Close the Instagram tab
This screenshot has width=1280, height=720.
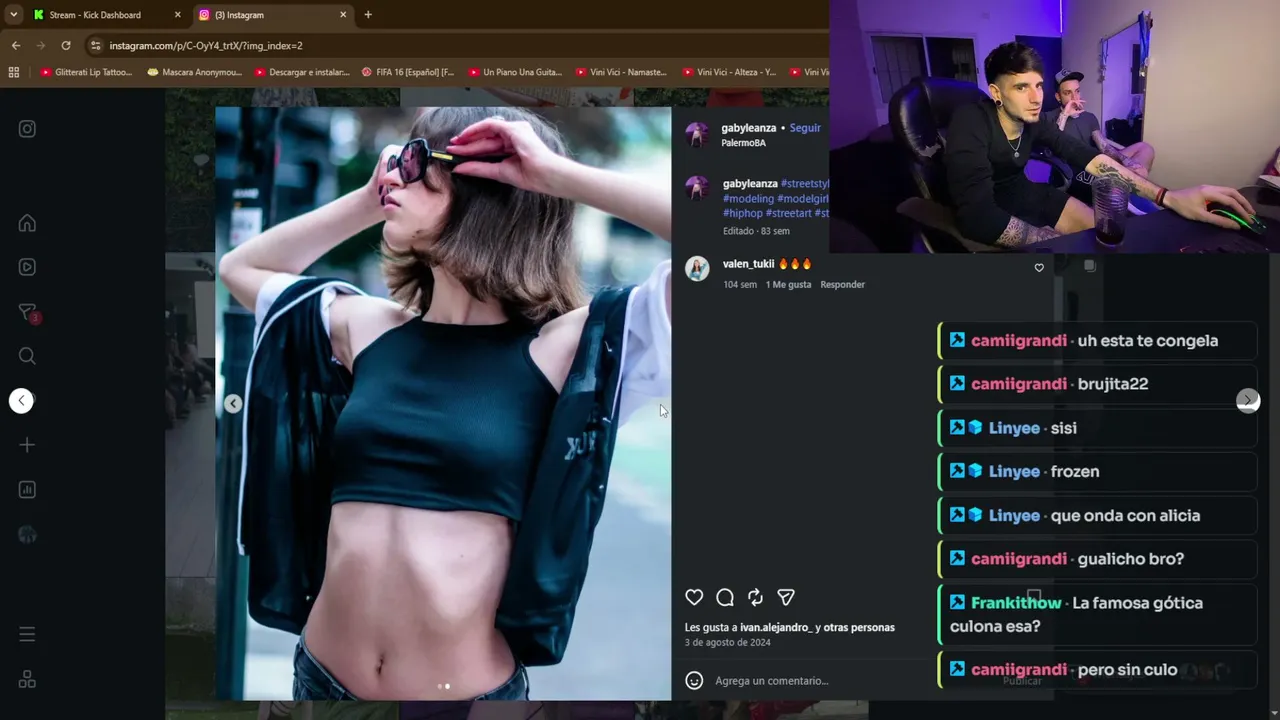click(x=343, y=15)
